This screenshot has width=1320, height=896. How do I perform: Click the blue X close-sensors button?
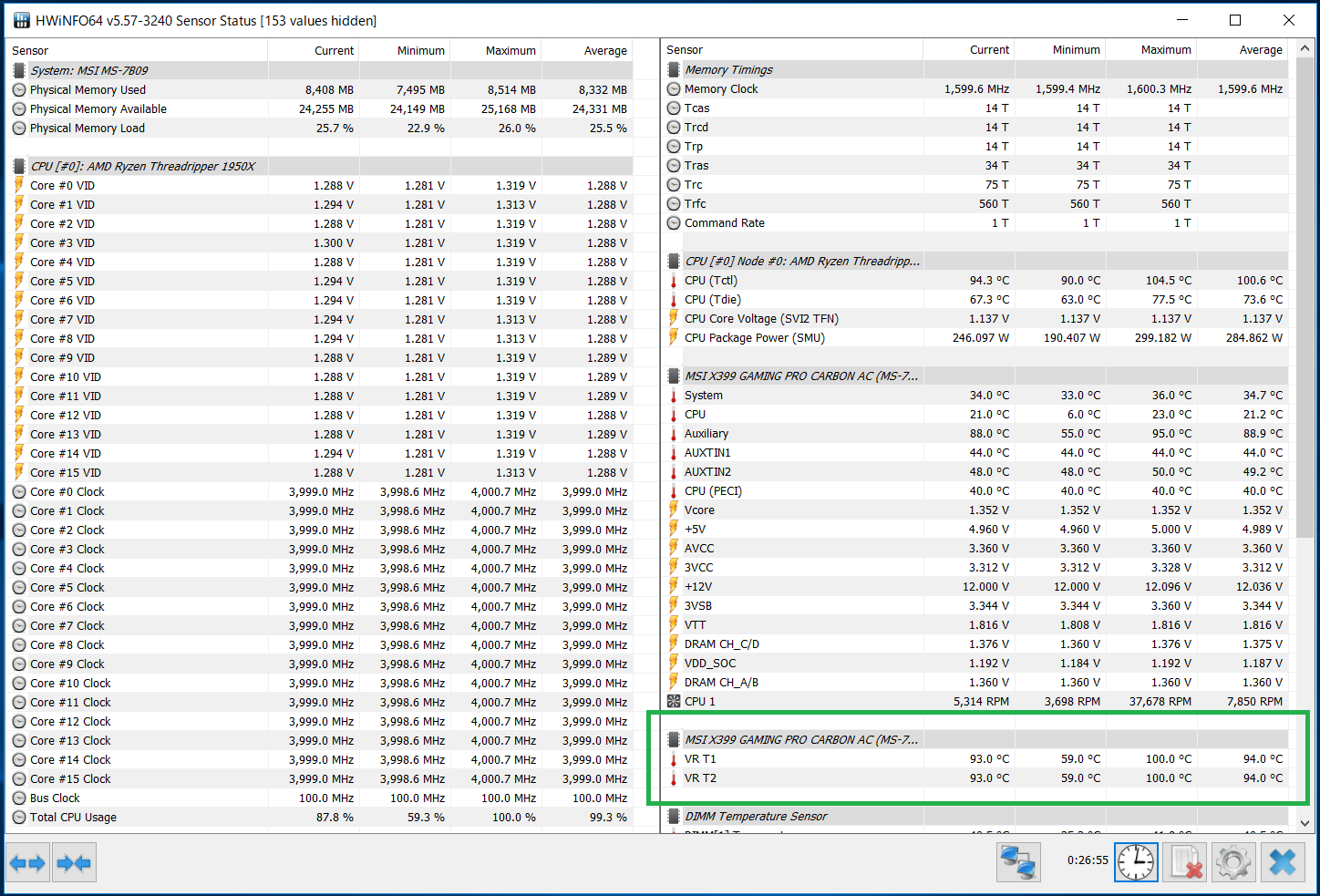1283,862
